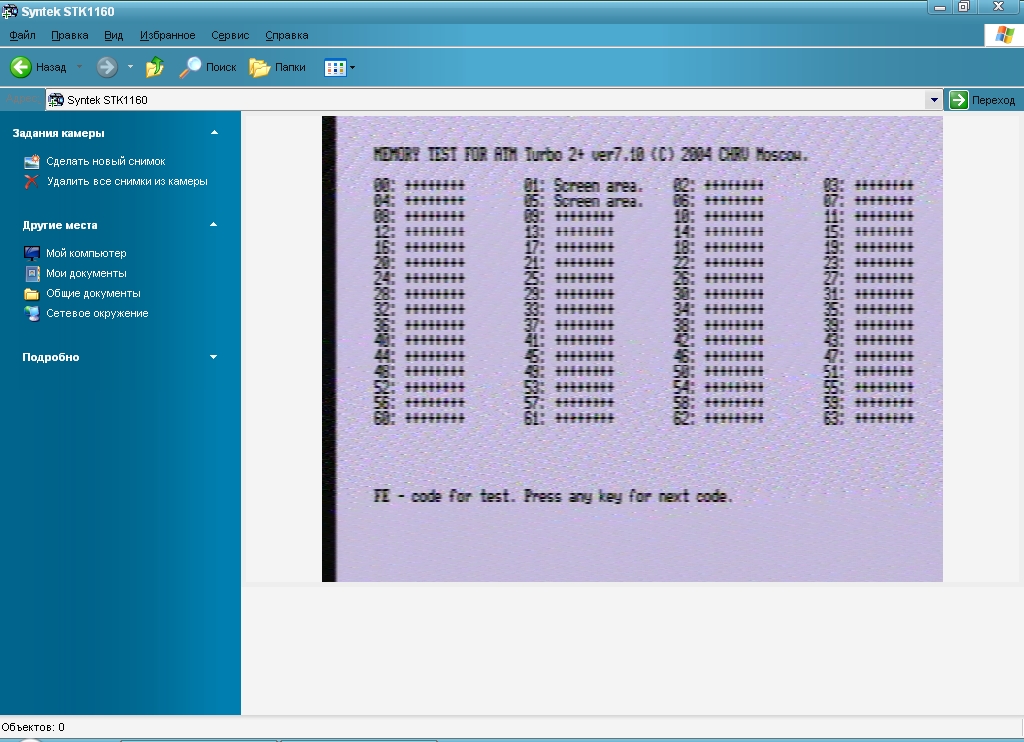1024x742 pixels.
Task: Open the Views button dropdown arrow
Action: (x=352, y=67)
